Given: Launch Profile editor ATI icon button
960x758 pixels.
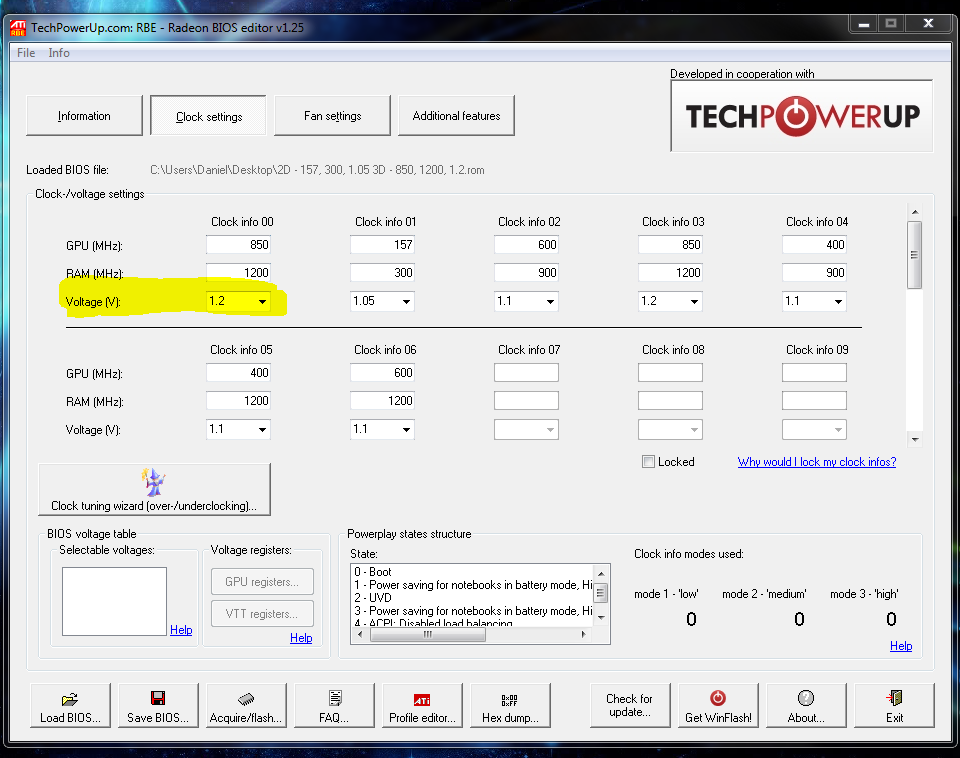Looking at the screenshot, I should (x=422, y=705).
